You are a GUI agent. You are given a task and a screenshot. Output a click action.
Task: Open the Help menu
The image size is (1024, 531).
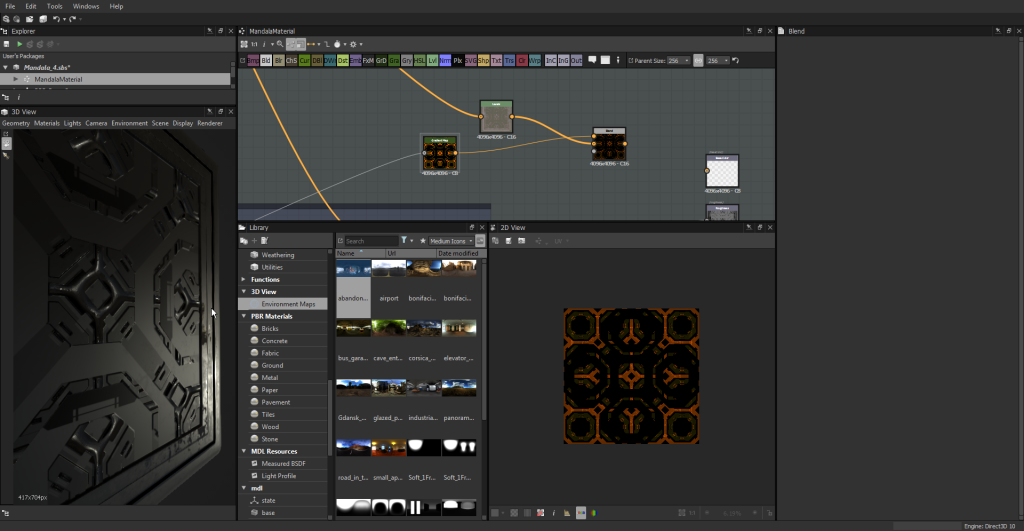[116, 7]
